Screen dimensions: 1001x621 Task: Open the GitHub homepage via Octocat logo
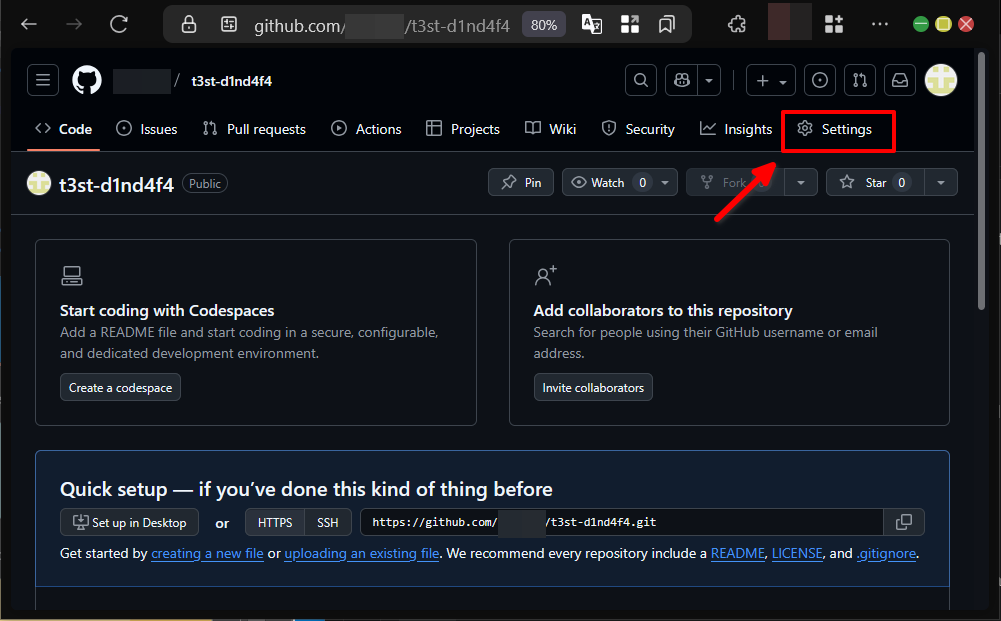[x=87, y=81]
